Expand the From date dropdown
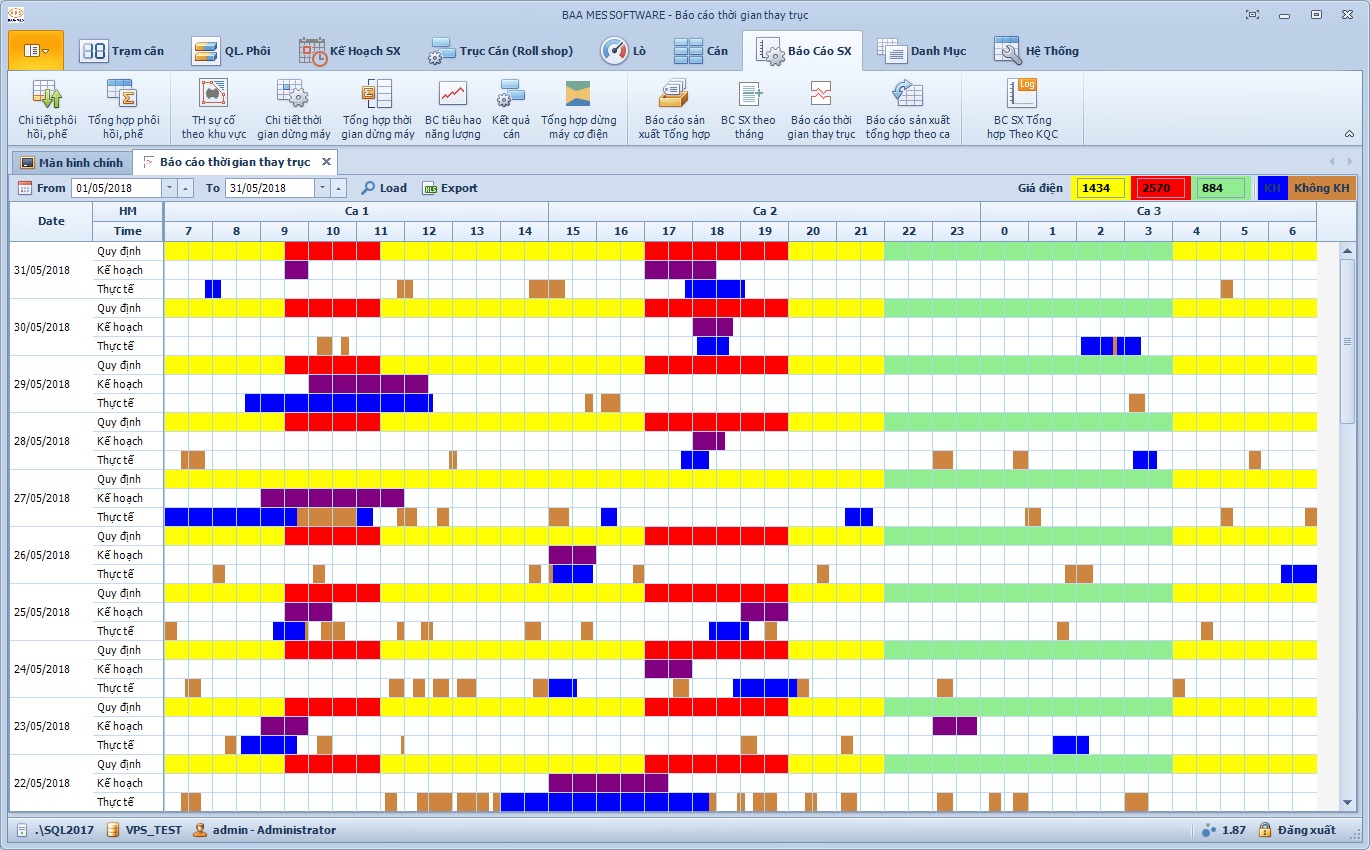The height and width of the screenshot is (850, 1370). [x=169, y=188]
